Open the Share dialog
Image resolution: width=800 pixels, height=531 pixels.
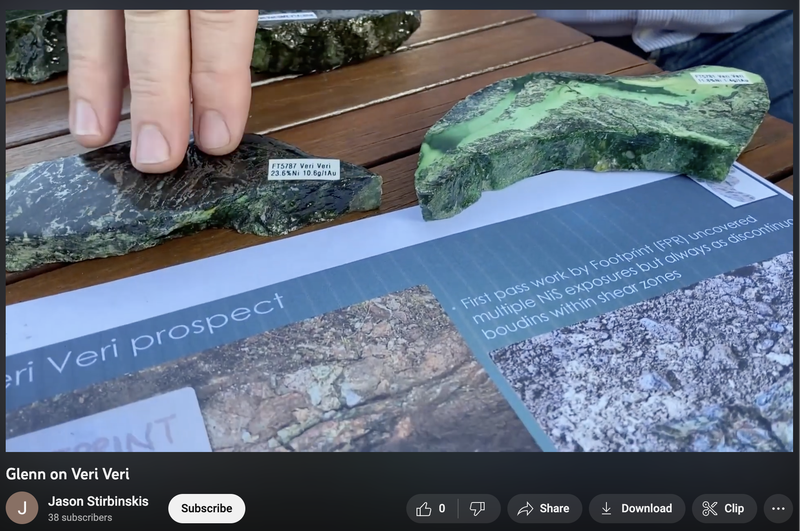[x=544, y=509]
